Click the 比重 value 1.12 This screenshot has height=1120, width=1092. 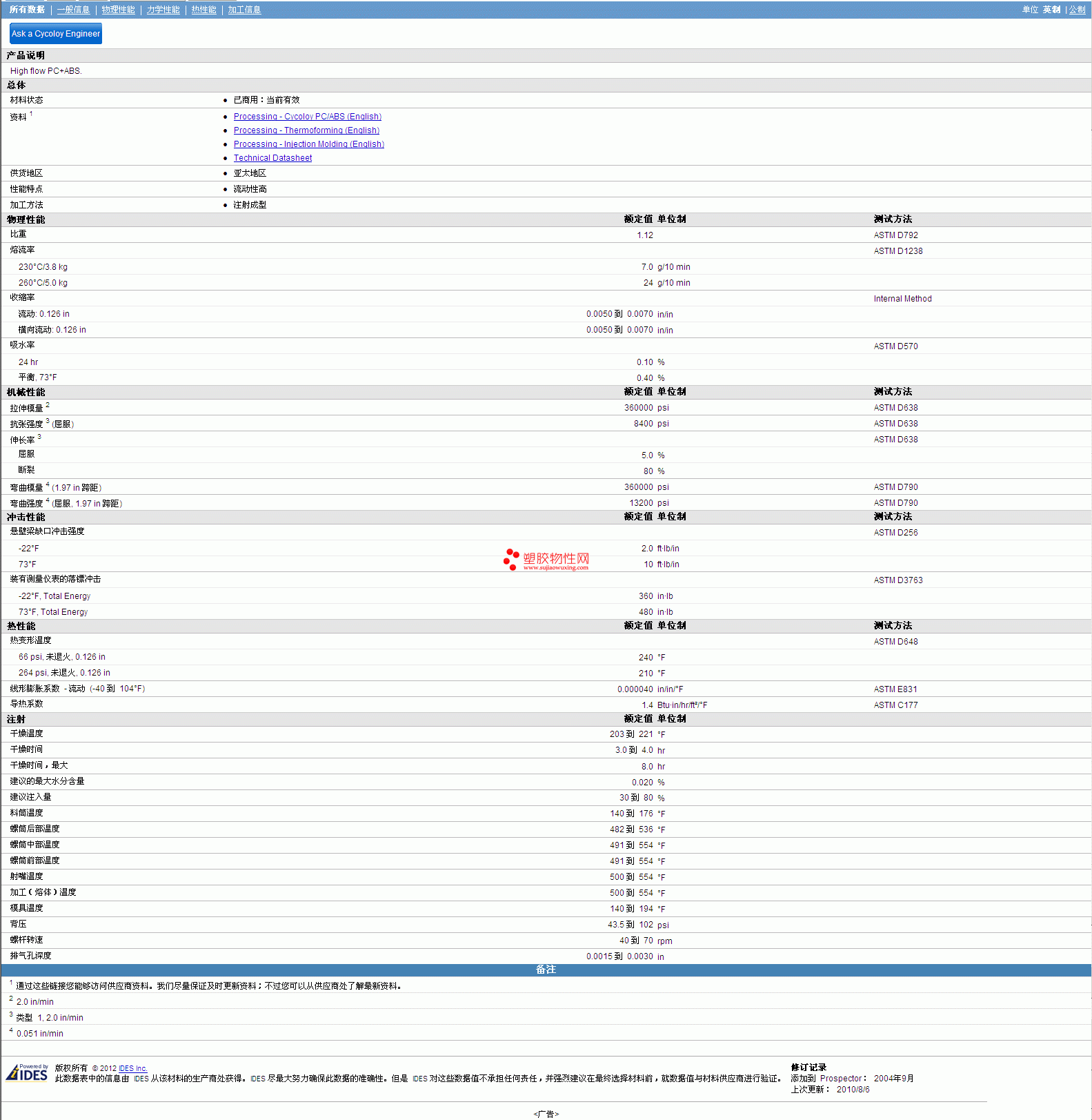(644, 235)
